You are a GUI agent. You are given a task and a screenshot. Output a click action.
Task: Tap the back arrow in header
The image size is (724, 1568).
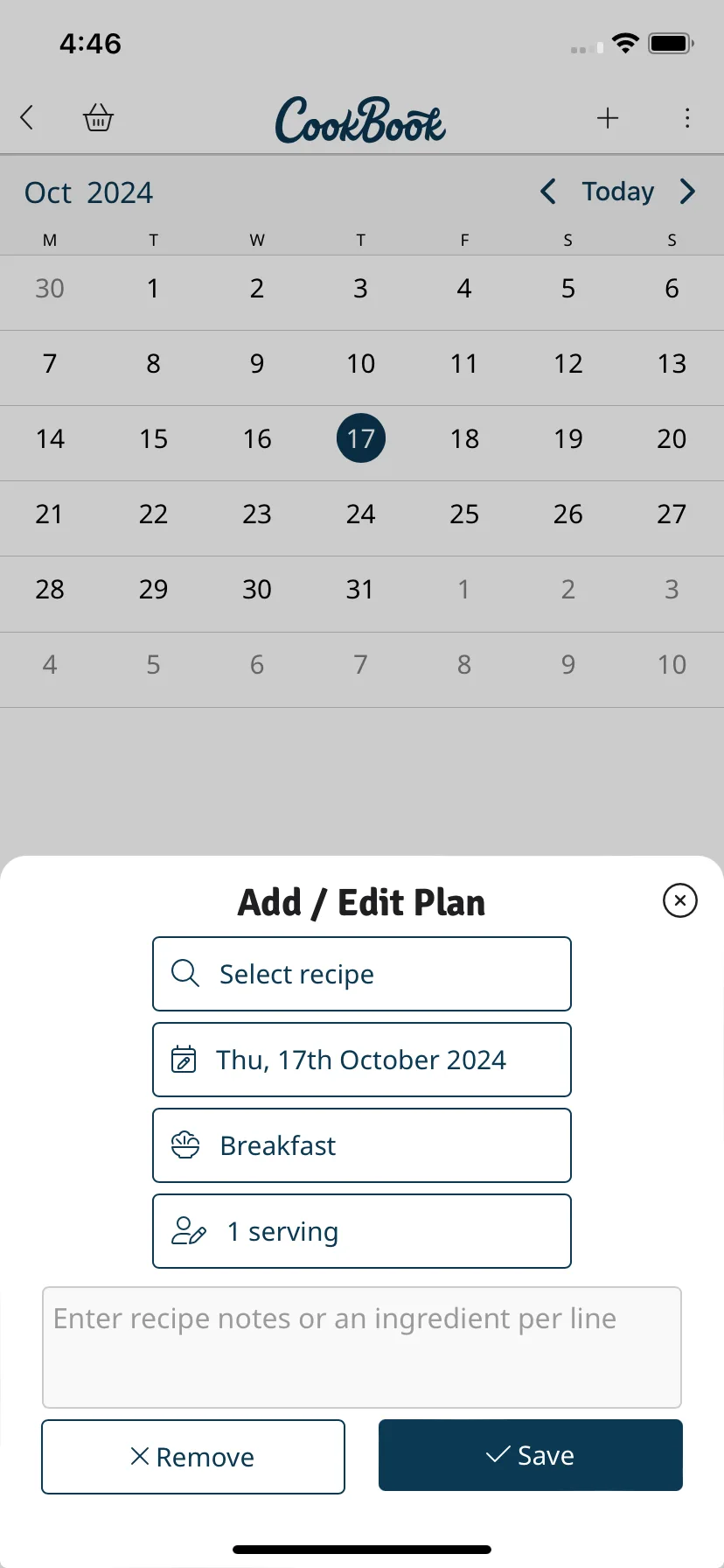(x=27, y=117)
